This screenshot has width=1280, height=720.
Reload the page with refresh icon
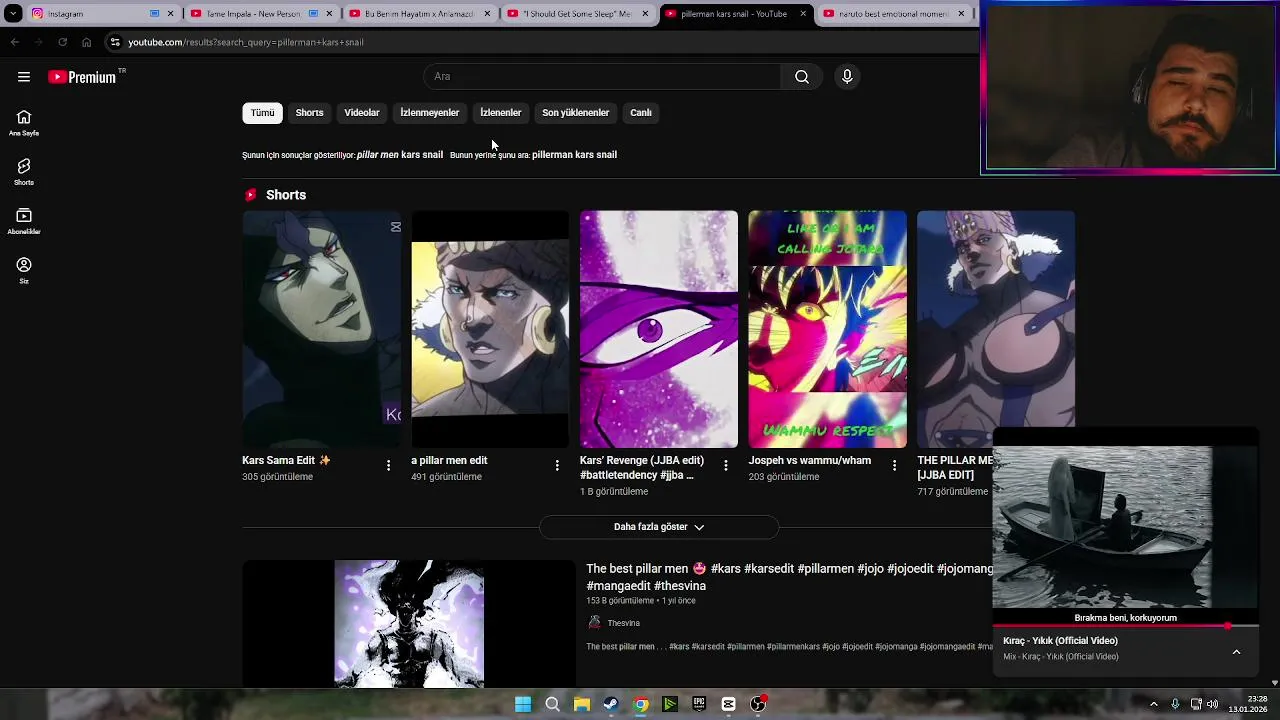tap(62, 42)
